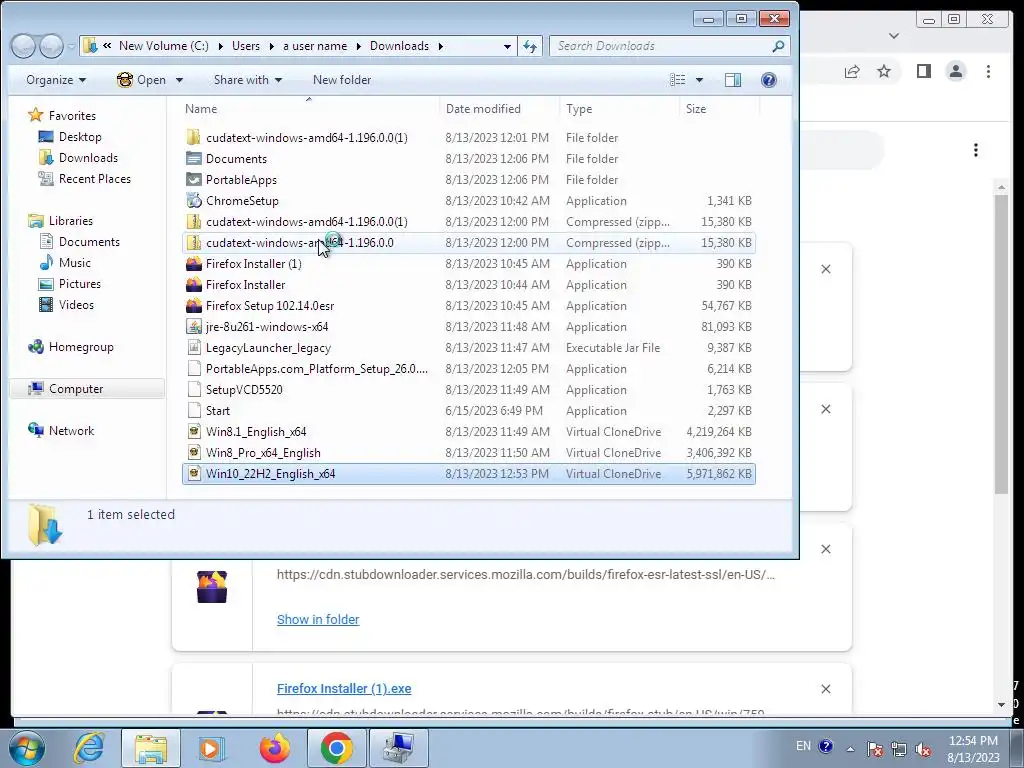The height and width of the screenshot is (768, 1024).
Task: Select Downloads in Favorites pane
Action: click(88, 158)
